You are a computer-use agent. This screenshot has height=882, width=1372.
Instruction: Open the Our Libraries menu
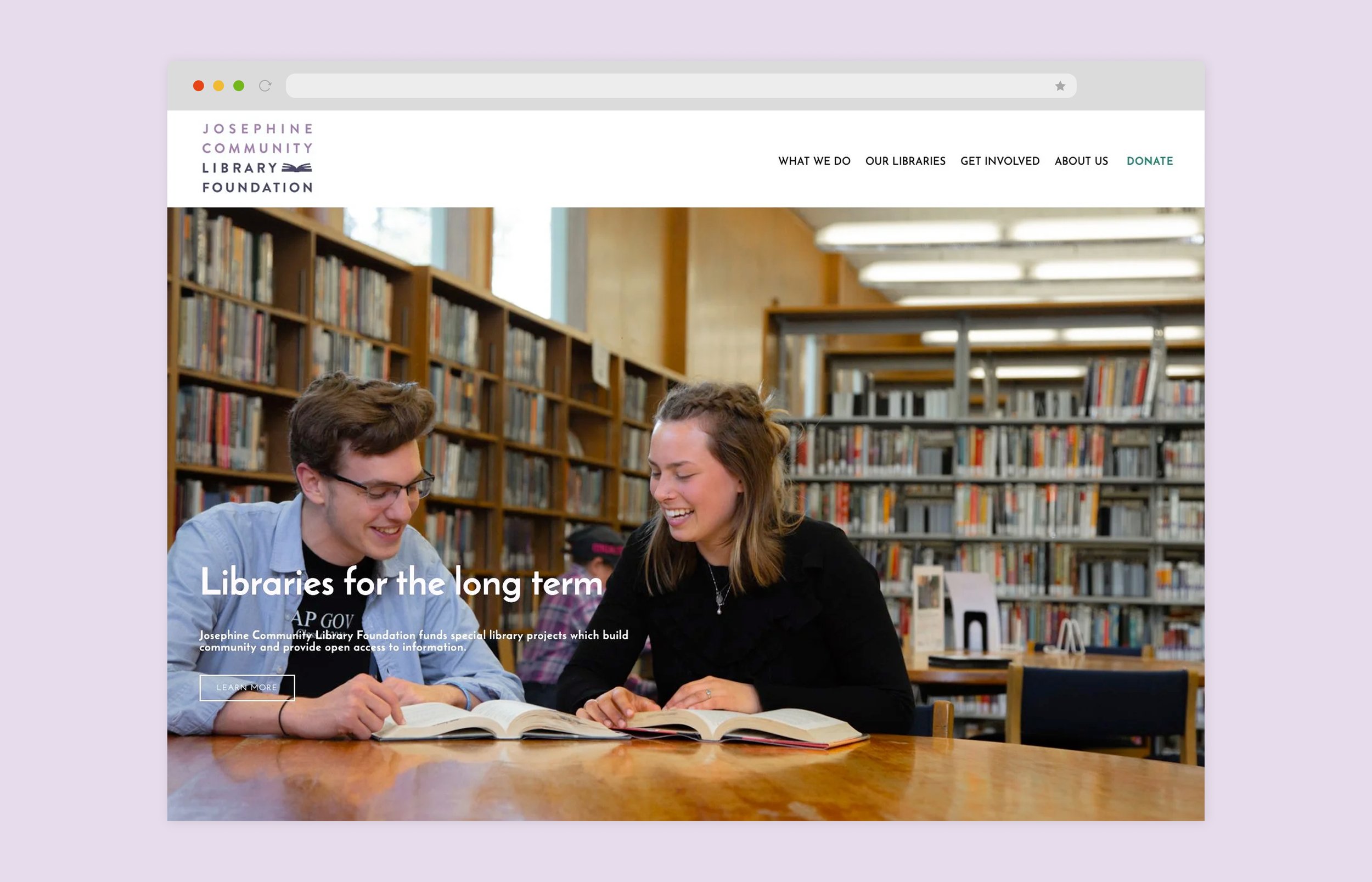tap(906, 161)
